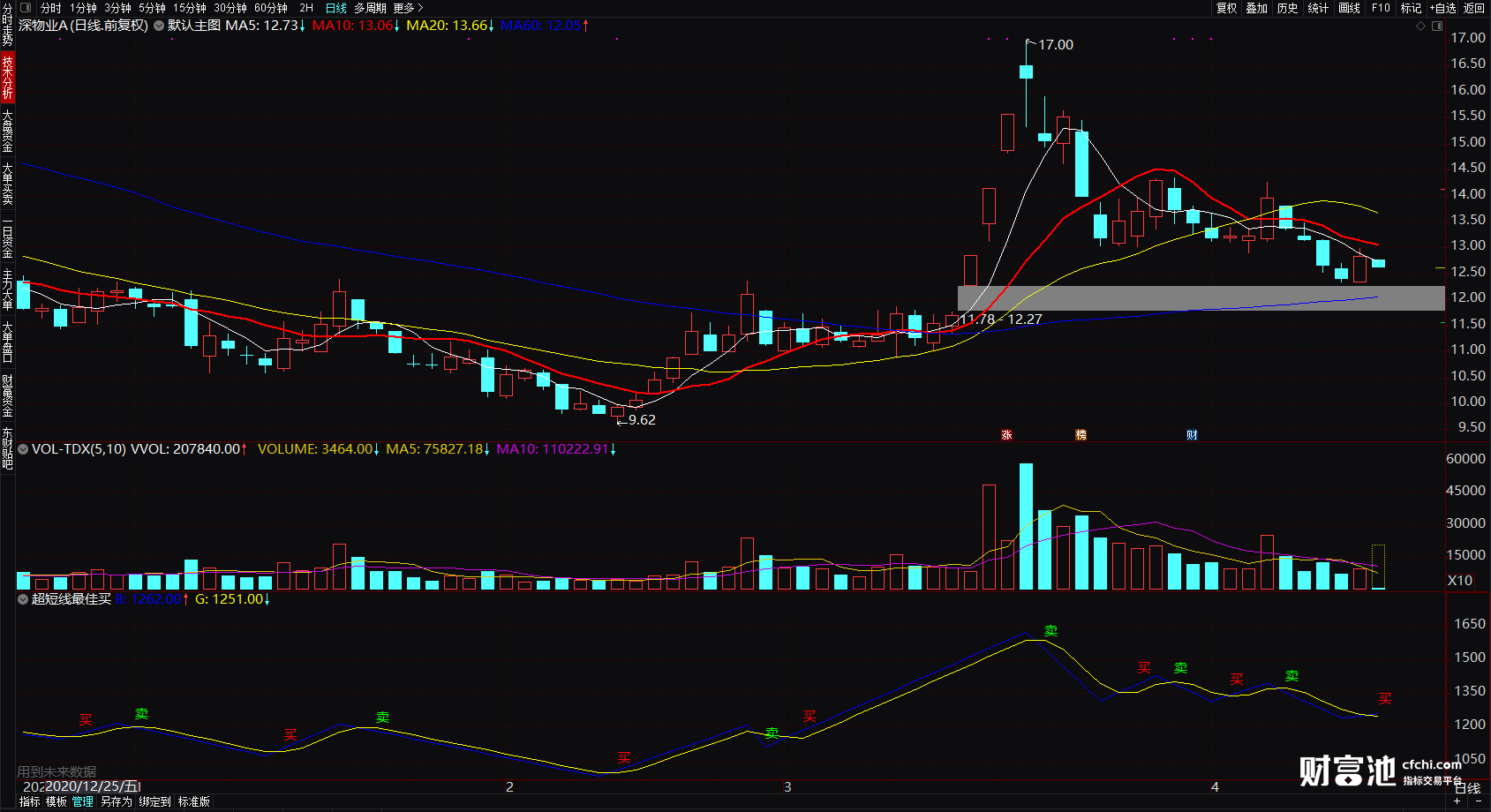Select the 3分钟 period

[118, 8]
